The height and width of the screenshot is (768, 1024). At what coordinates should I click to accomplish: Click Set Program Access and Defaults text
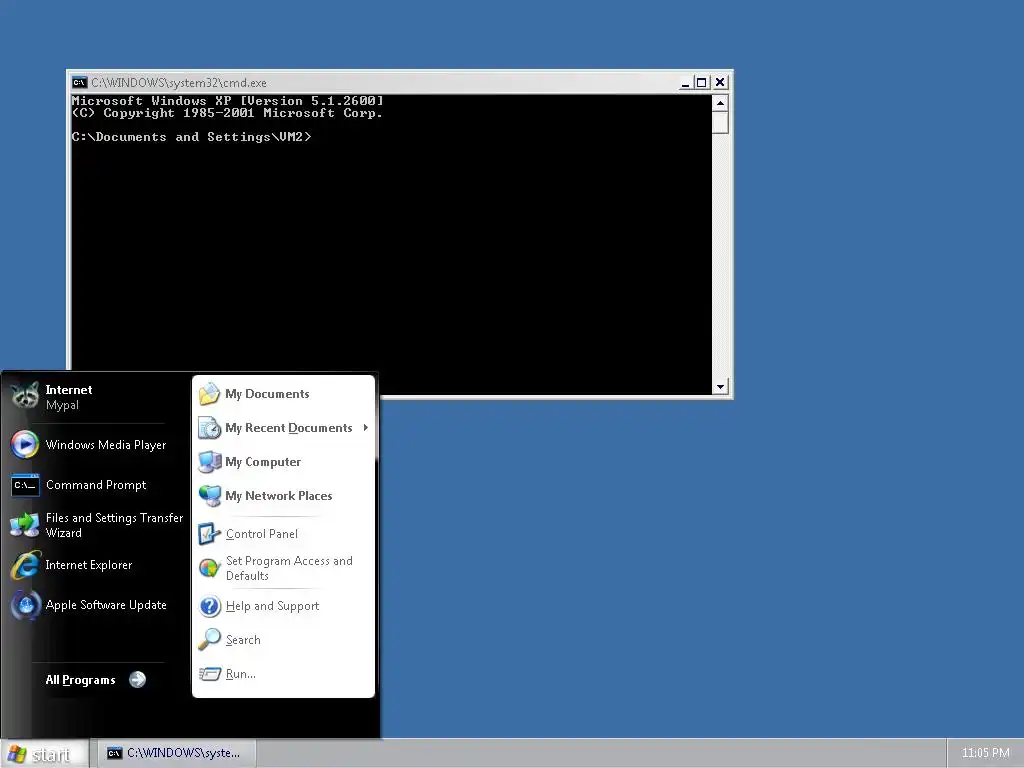[x=289, y=568]
